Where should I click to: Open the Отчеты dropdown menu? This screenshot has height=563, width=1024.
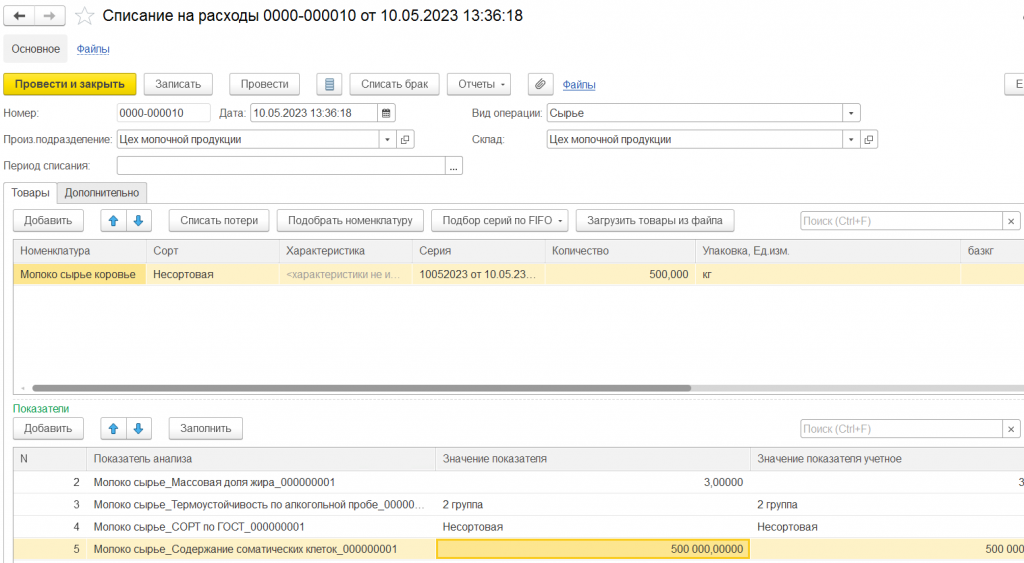tap(479, 84)
